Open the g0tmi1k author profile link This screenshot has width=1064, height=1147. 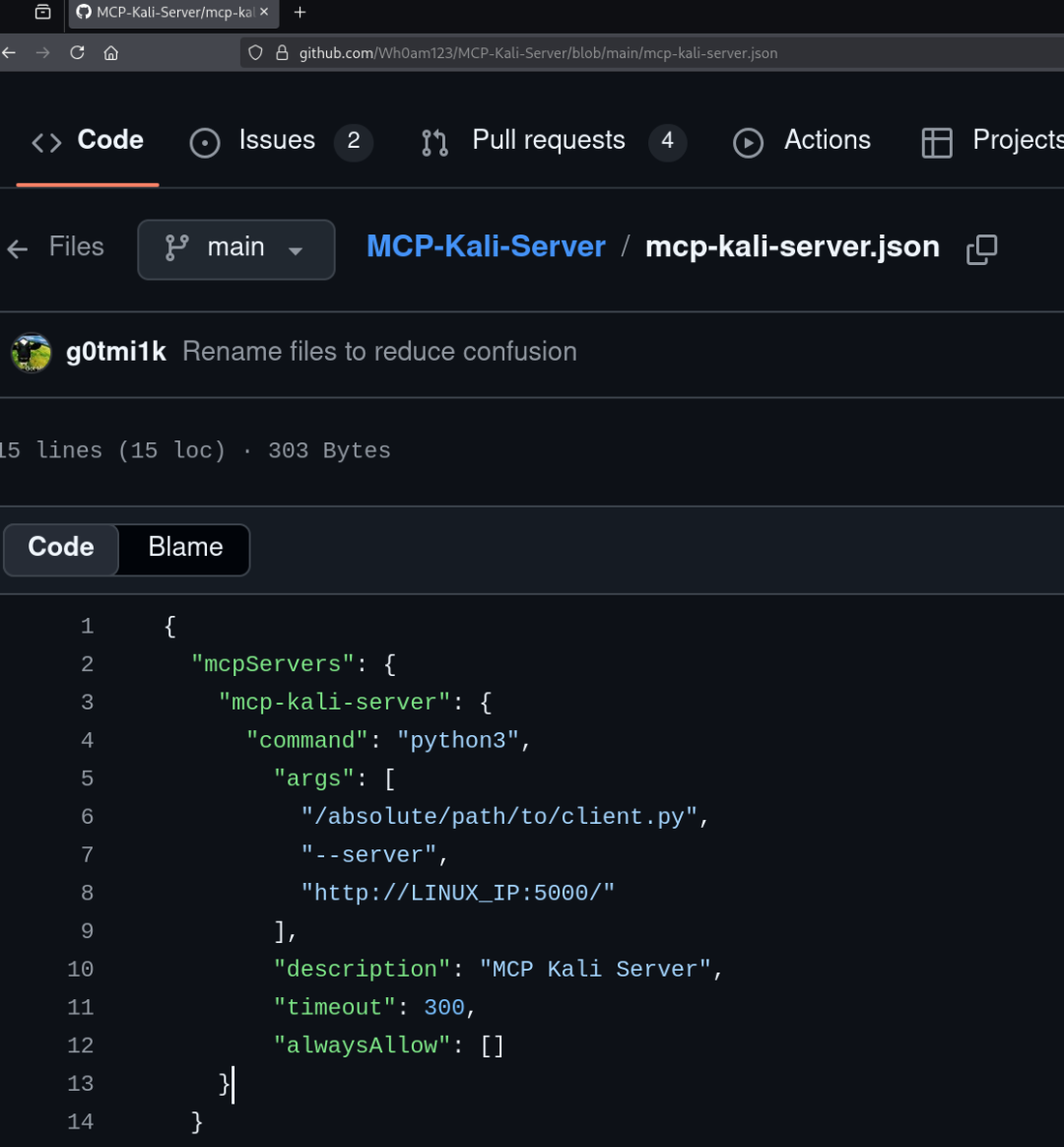pyautogui.click(x=116, y=352)
